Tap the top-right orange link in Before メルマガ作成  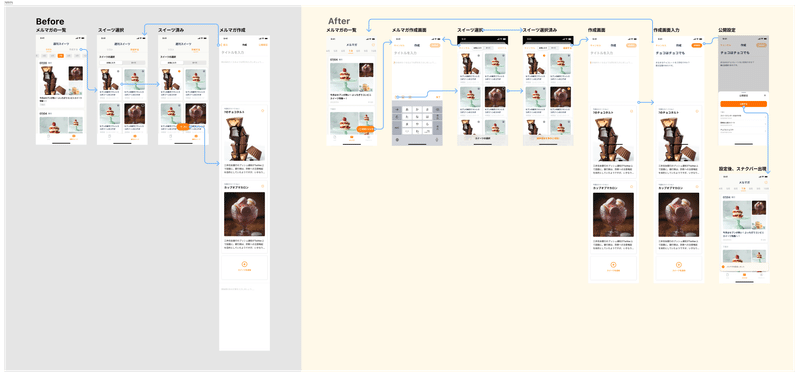point(263,45)
